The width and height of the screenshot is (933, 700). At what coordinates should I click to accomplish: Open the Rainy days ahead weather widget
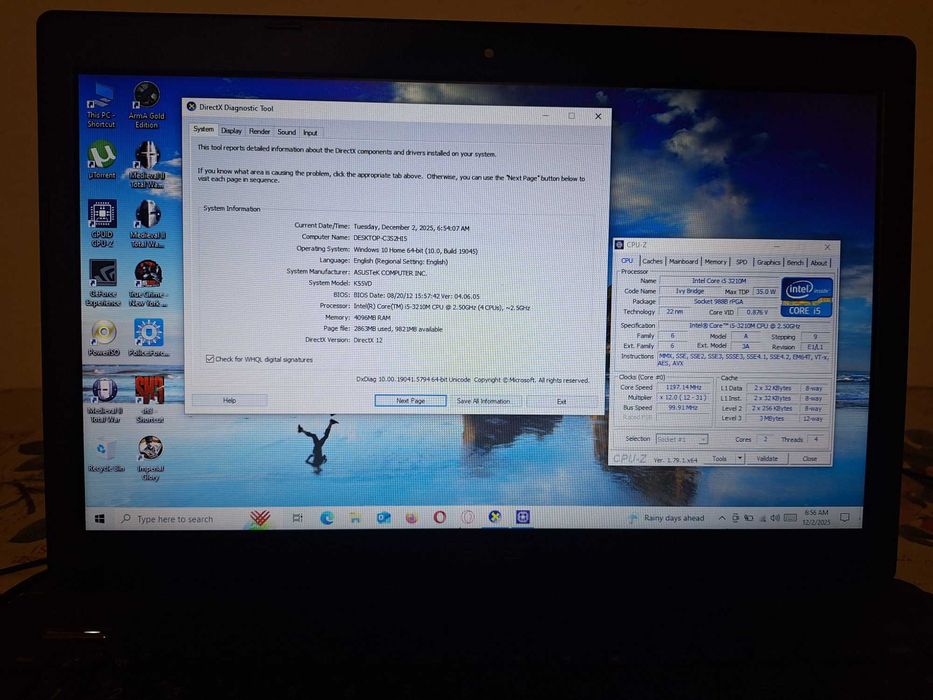tap(666, 518)
